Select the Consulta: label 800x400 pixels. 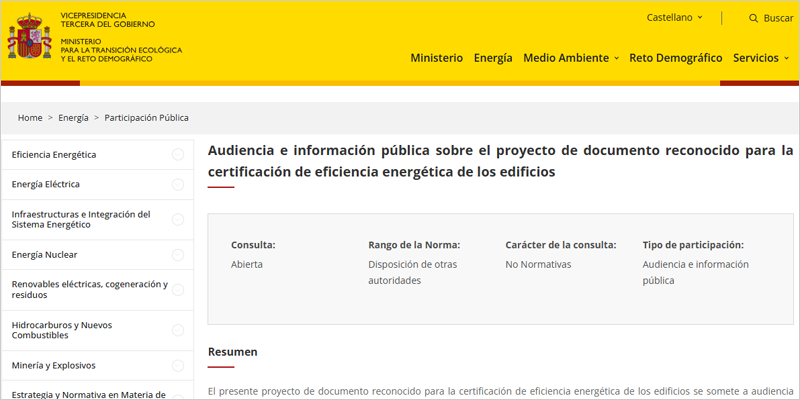click(253, 245)
